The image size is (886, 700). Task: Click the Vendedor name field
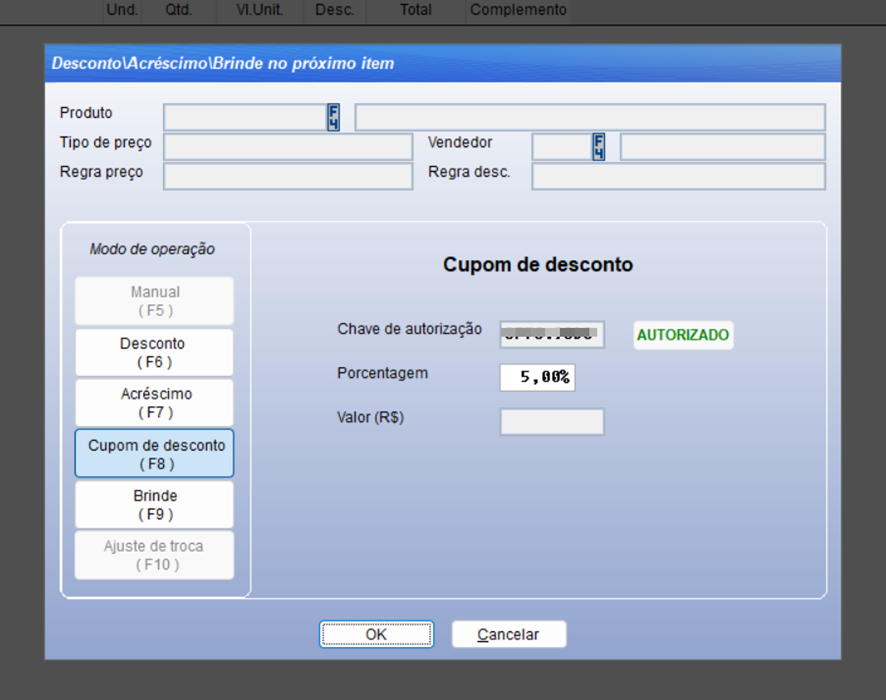[724, 145]
